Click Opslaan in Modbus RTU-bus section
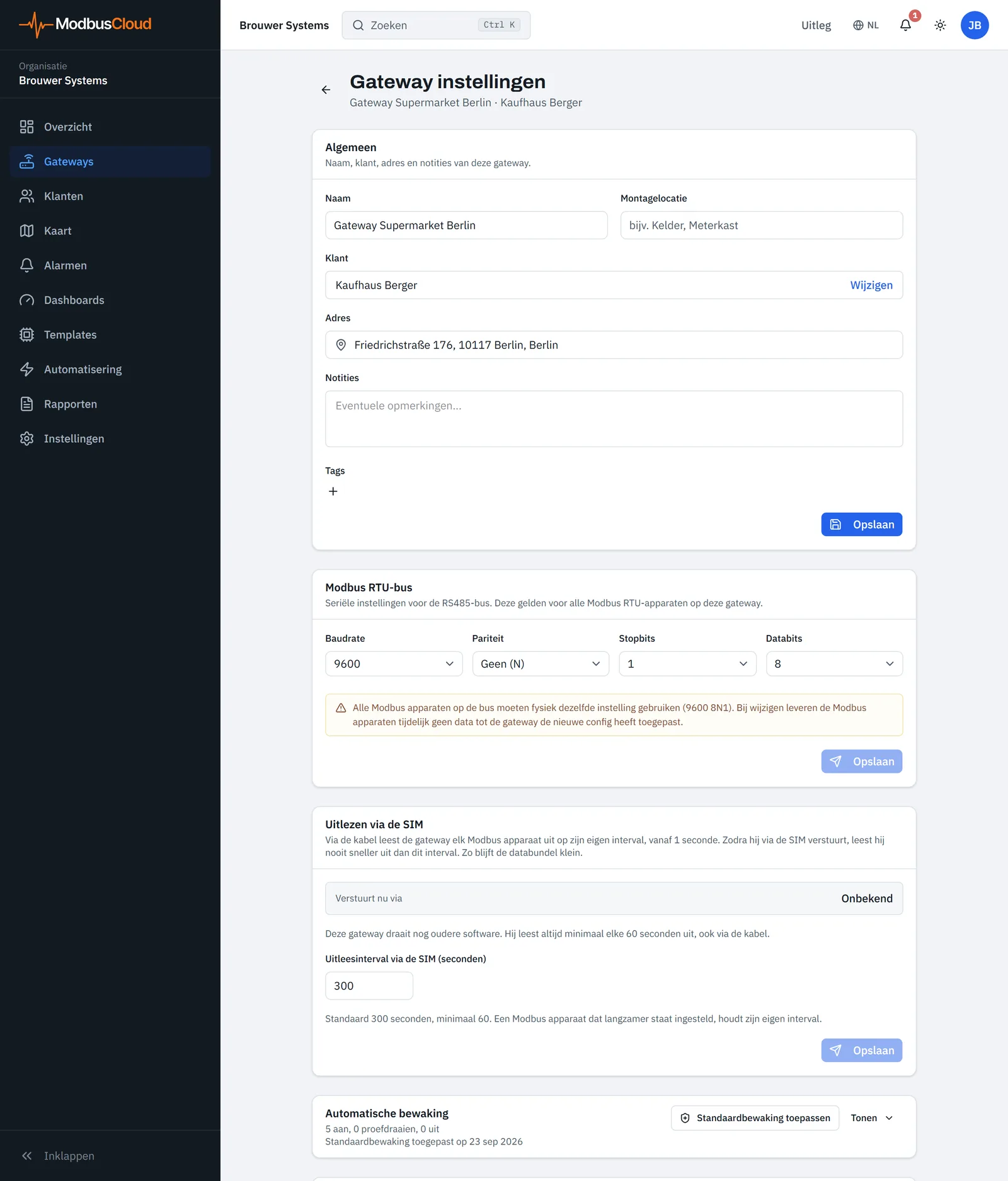The width and height of the screenshot is (1008, 1181). coord(861,762)
